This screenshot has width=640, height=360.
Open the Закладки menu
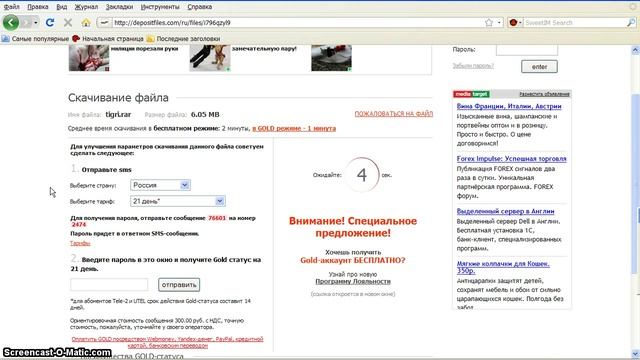pyautogui.click(x=119, y=7)
